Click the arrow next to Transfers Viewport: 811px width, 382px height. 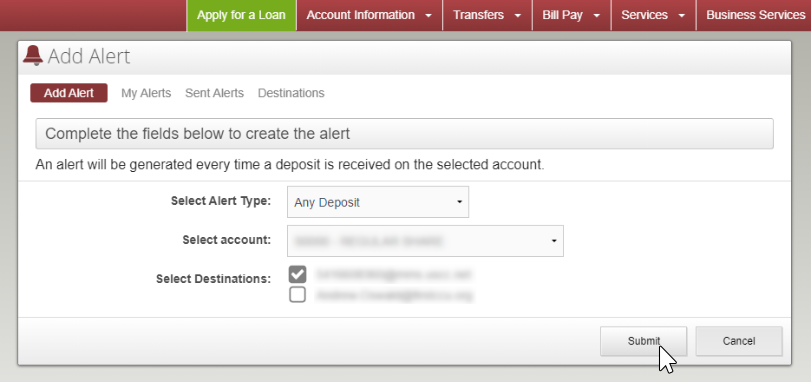click(518, 16)
